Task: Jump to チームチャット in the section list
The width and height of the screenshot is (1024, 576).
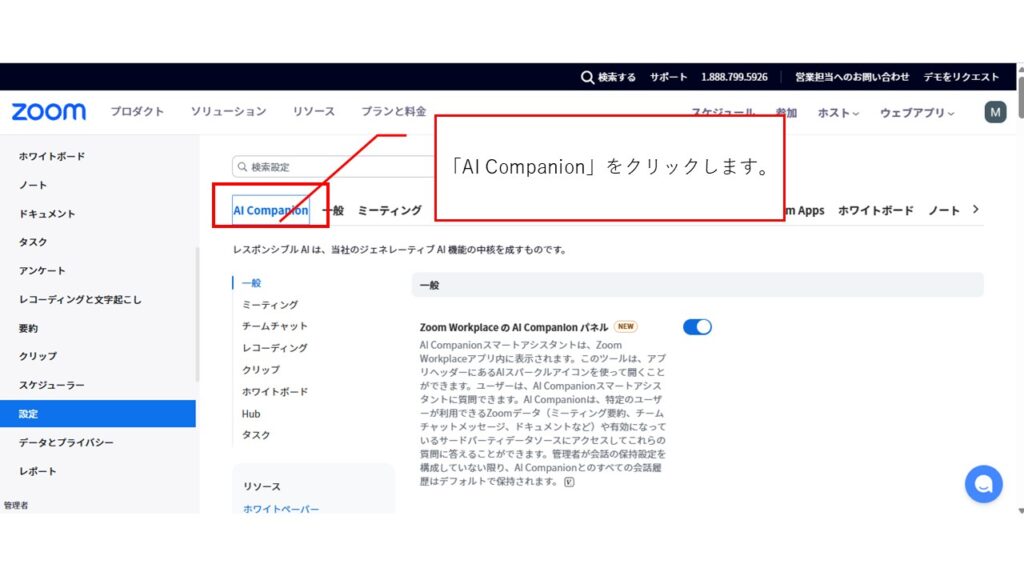Action: point(275,326)
